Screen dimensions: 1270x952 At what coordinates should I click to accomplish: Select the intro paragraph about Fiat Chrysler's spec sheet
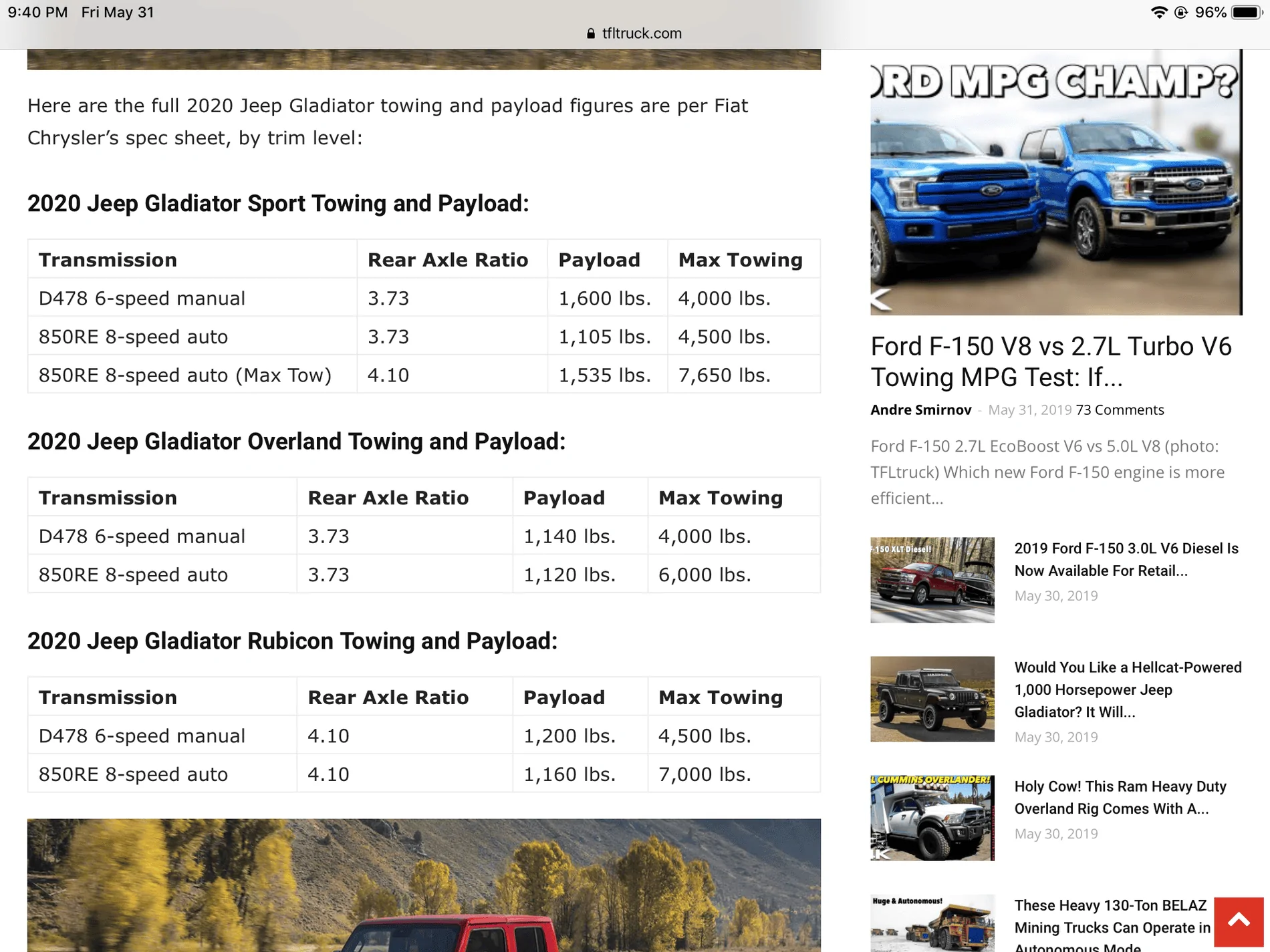point(388,122)
